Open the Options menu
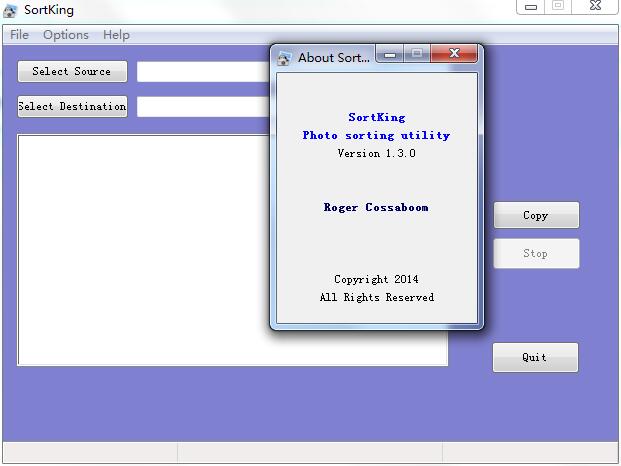Screen dimensions: 621x466 66,35
